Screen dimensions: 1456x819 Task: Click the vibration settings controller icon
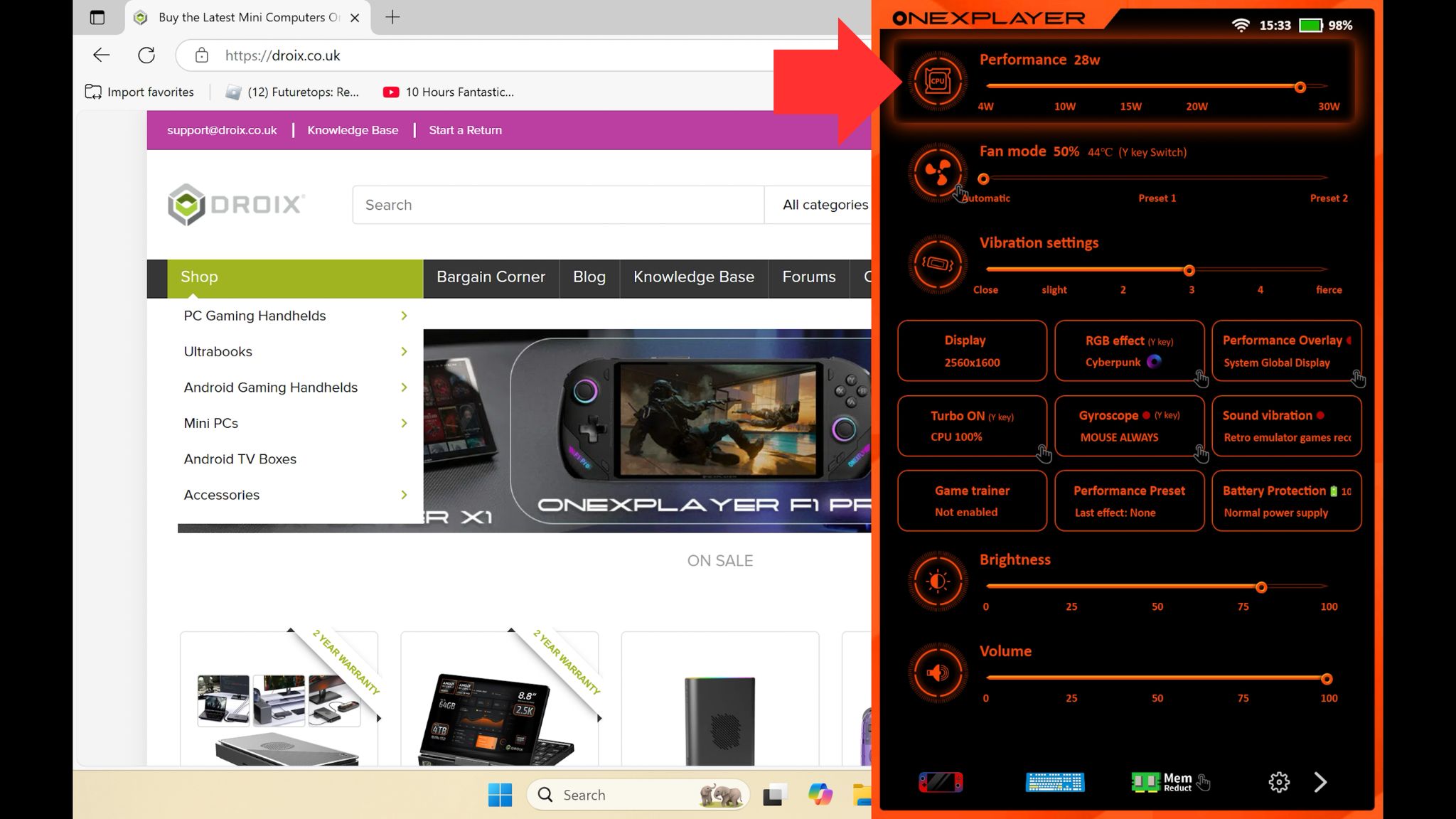click(938, 264)
